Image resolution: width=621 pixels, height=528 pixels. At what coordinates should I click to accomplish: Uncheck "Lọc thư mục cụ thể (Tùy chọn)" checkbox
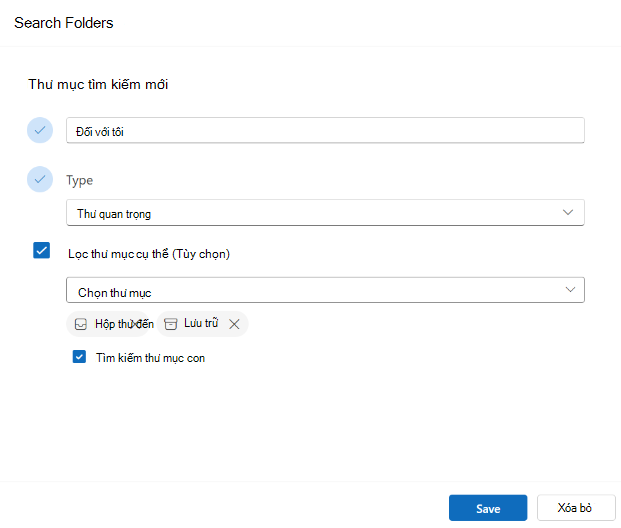pos(42,250)
